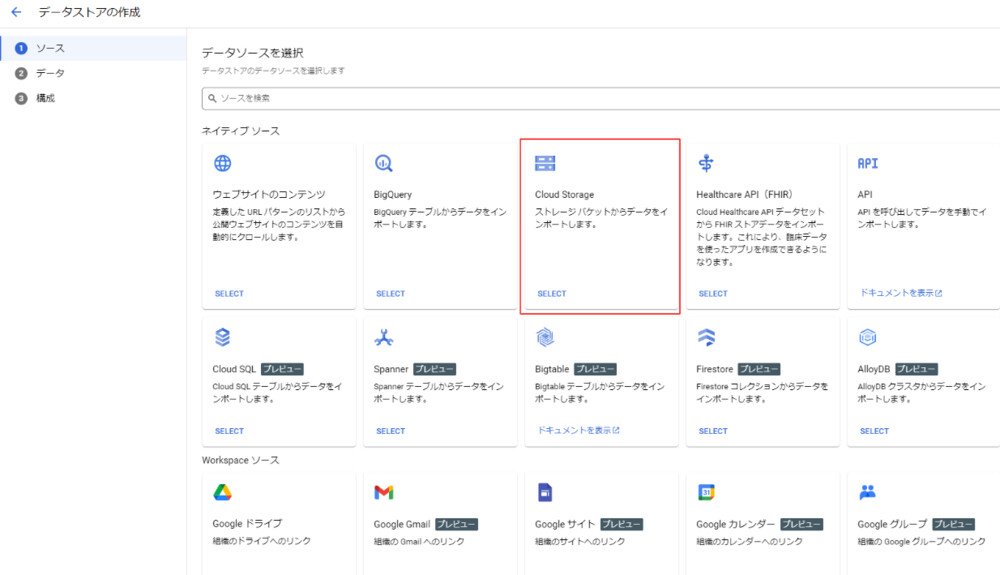Click the Bigtable プレビュー badge

595,369
